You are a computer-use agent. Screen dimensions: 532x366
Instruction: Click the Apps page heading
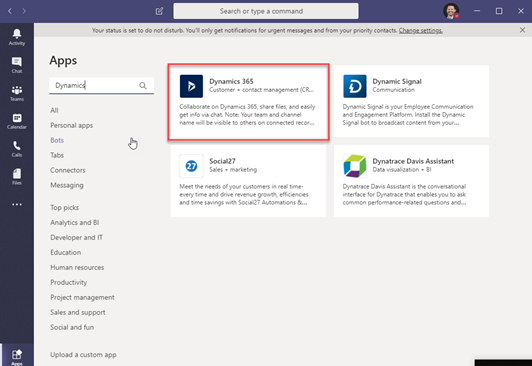pyautogui.click(x=63, y=60)
